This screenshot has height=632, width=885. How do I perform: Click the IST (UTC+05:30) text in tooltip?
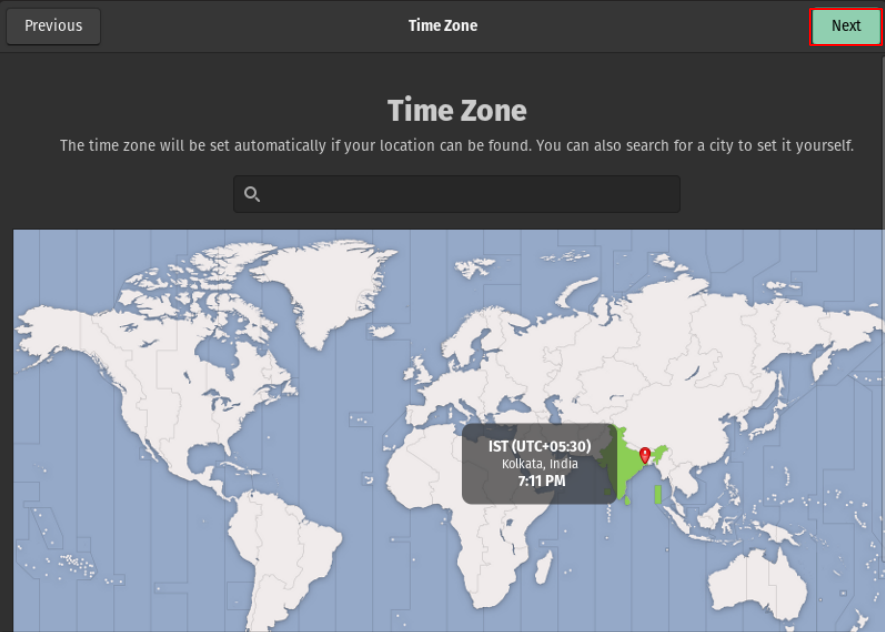point(540,446)
